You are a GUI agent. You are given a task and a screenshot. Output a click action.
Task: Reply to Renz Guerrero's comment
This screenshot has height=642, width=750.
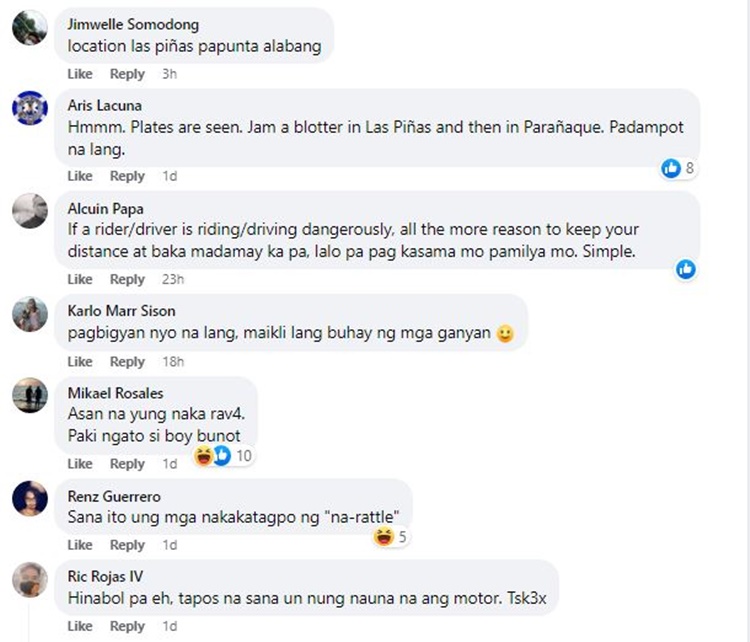click(127, 545)
